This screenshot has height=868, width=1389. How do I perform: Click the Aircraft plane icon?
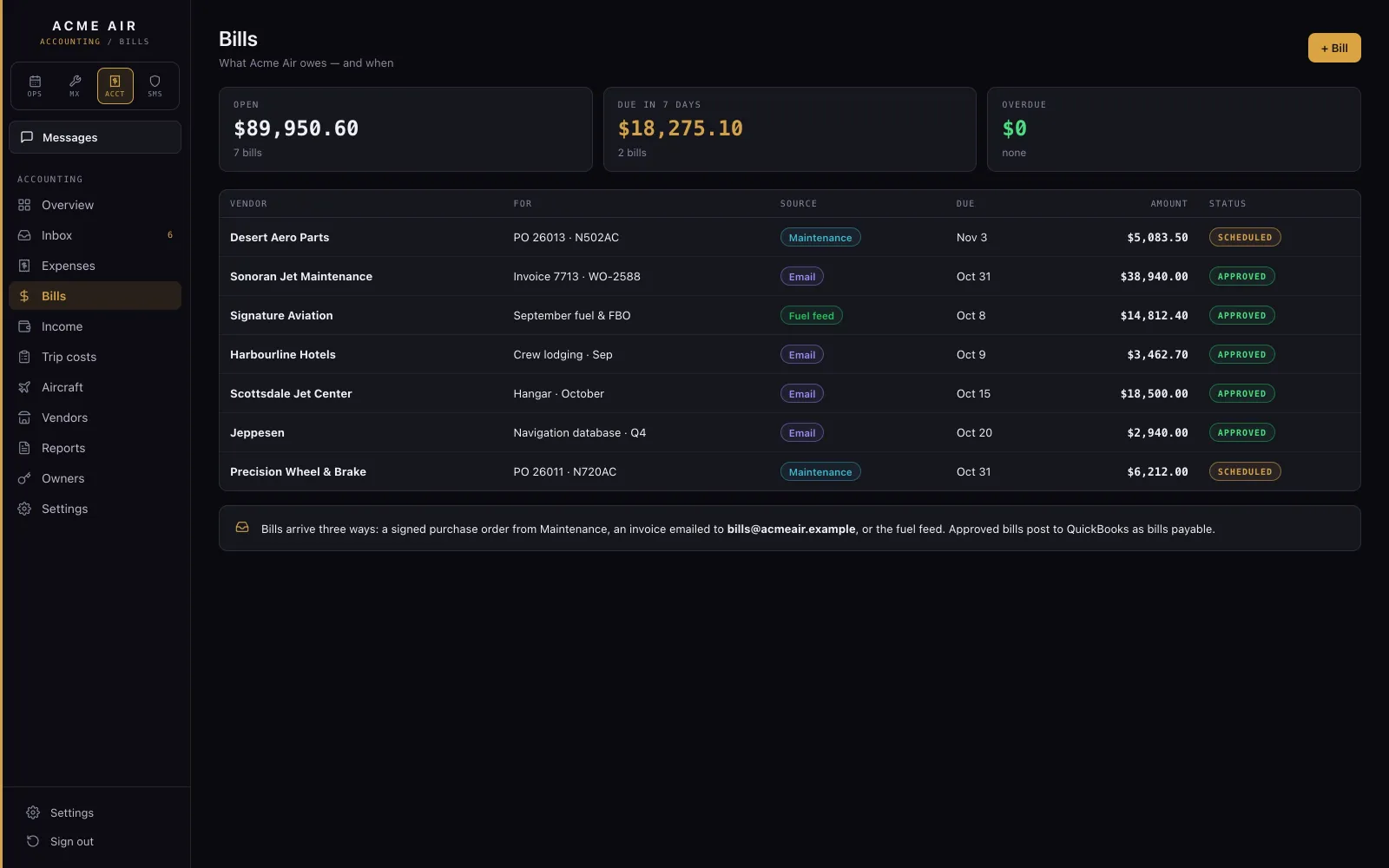pos(24,387)
